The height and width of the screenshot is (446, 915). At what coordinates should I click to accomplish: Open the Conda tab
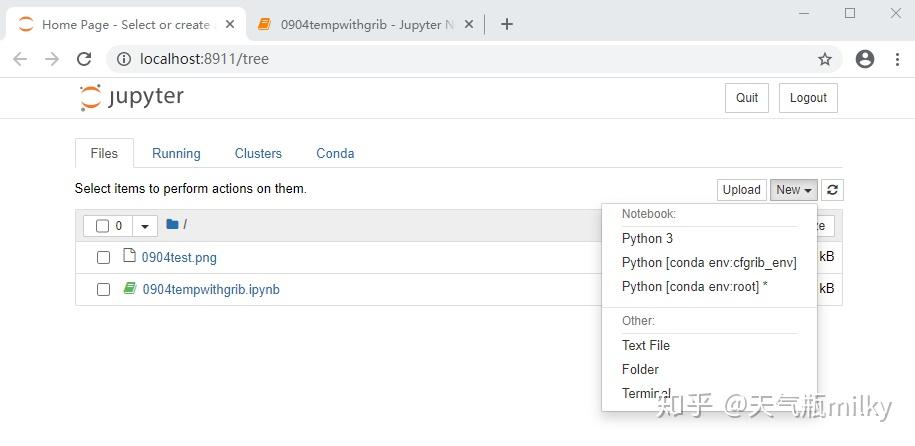click(335, 153)
